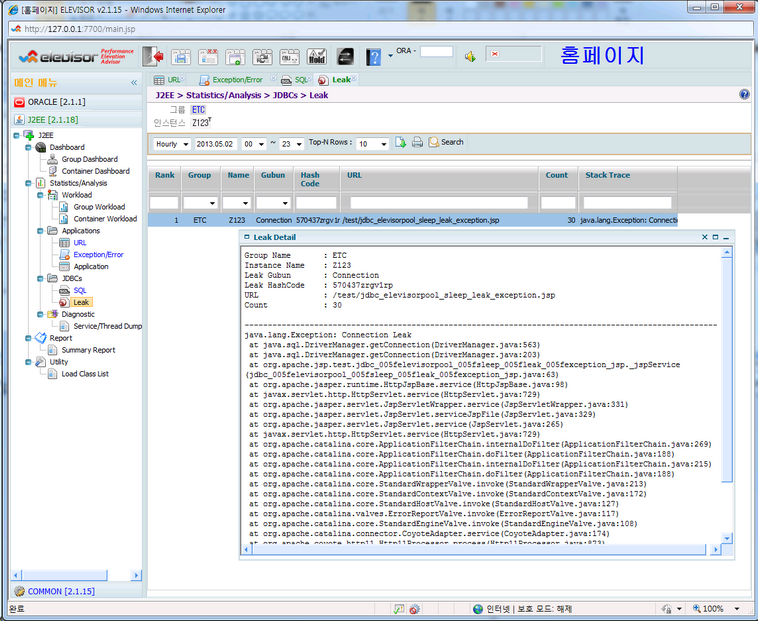This screenshot has width=758, height=621.
Task: Open the help icon dropdown arrow
Action: coord(390,56)
